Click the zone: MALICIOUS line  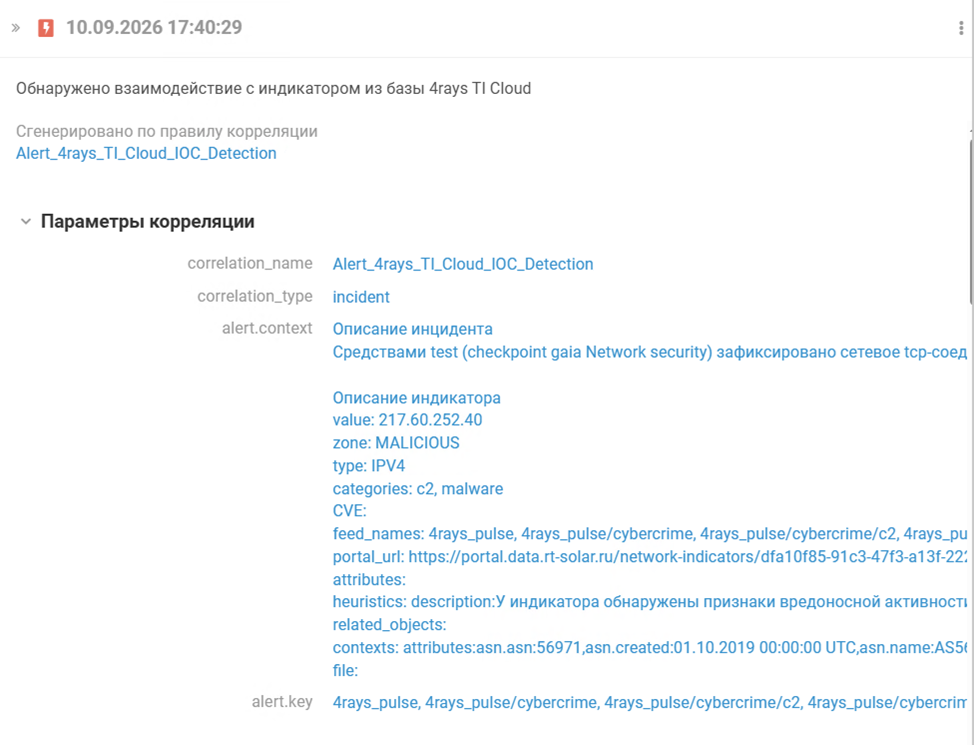coord(396,443)
